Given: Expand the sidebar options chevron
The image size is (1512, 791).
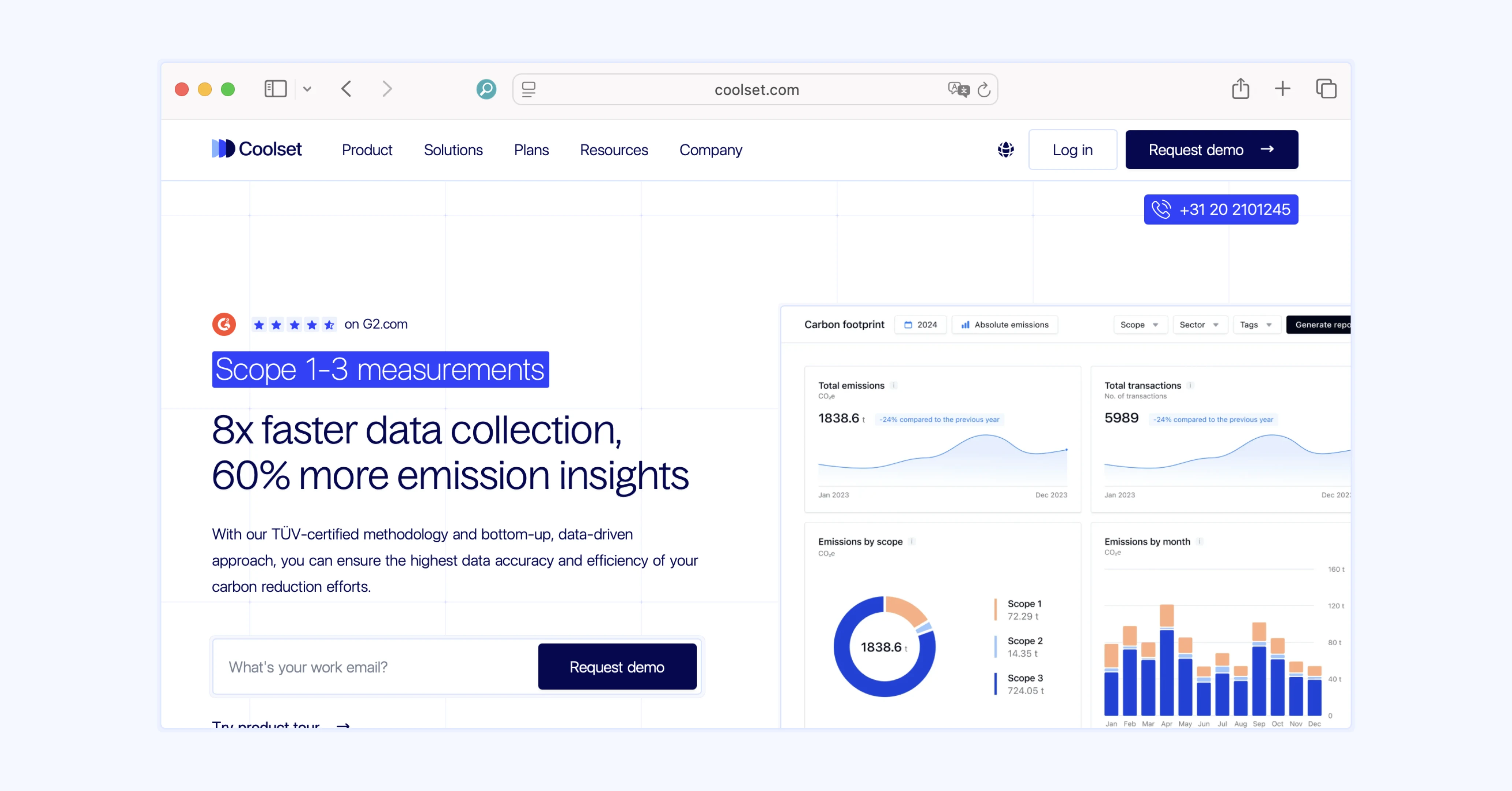Looking at the screenshot, I should tap(307, 89).
